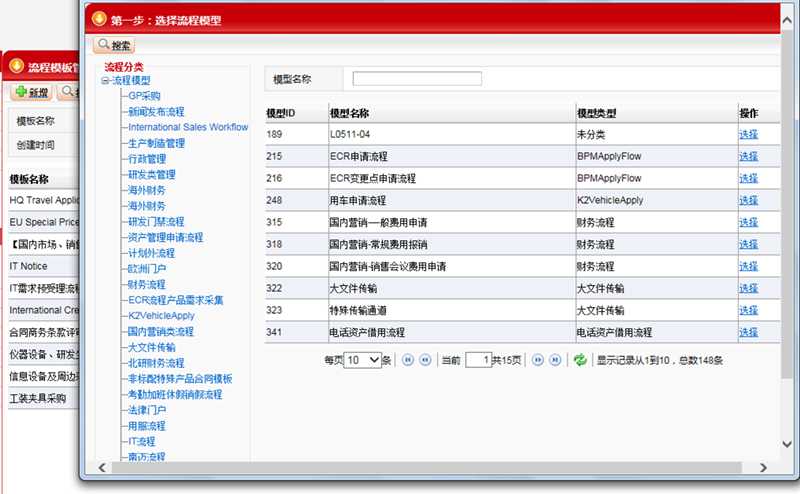Click horizontal scrollbar right arrow
The height and width of the screenshot is (494, 800).
click(x=763, y=467)
